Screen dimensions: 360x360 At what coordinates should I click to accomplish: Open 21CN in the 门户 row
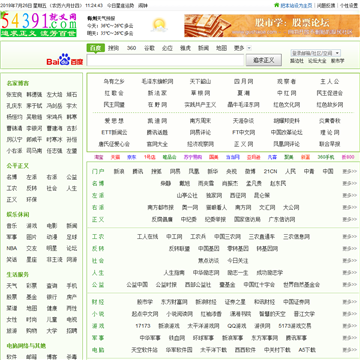point(270,171)
